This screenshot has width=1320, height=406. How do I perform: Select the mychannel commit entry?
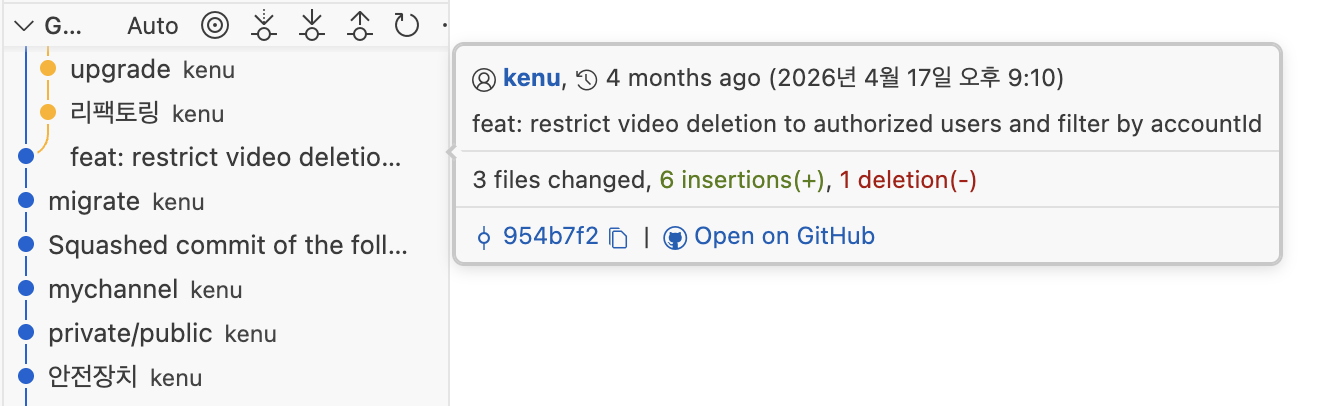[225, 289]
